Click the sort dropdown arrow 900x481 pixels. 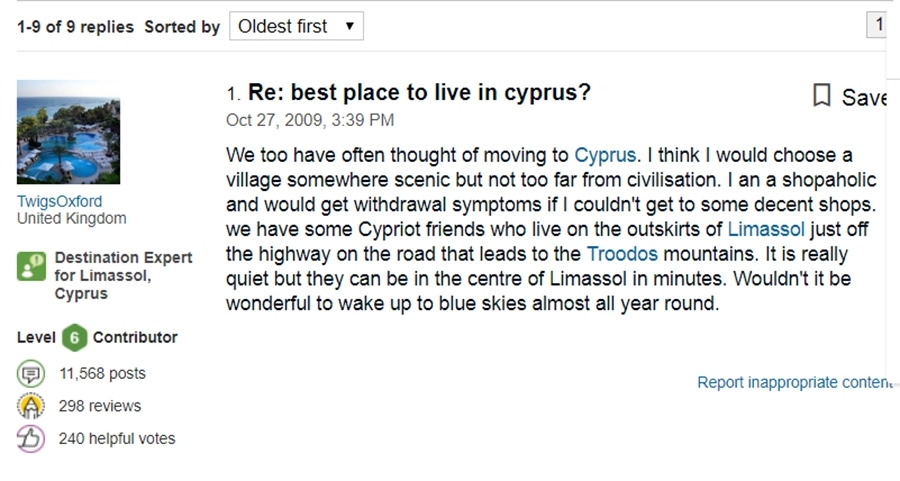[x=350, y=26]
